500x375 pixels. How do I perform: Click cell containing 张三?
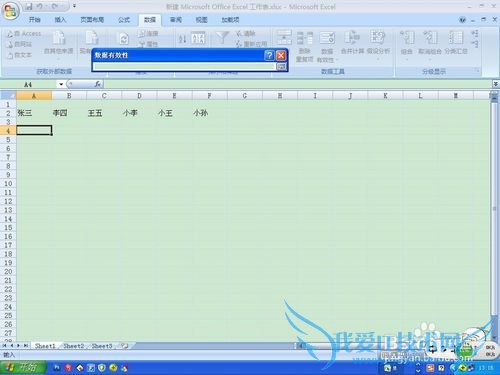click(34, 113)
